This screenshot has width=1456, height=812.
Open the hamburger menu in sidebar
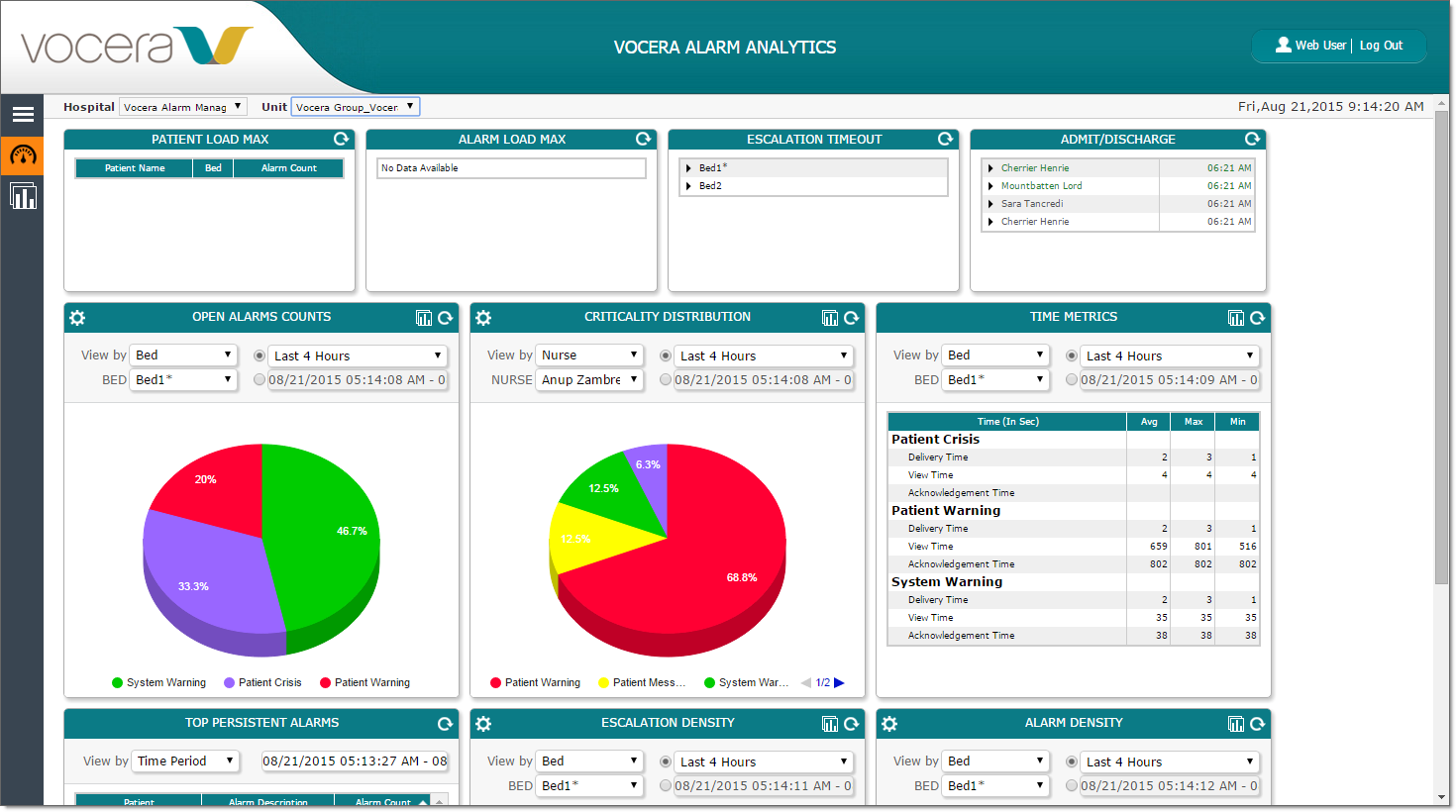click(x=23, y=115)
